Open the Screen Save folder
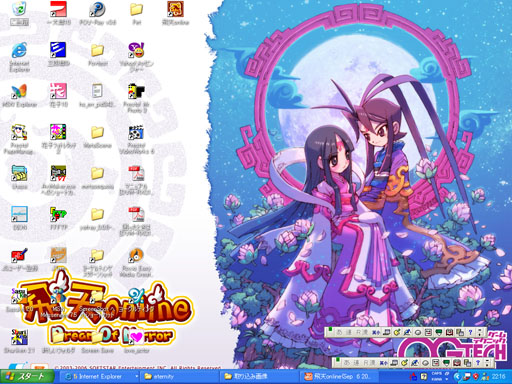This screenshot has height=384, width=512. (x=97, y=337)
